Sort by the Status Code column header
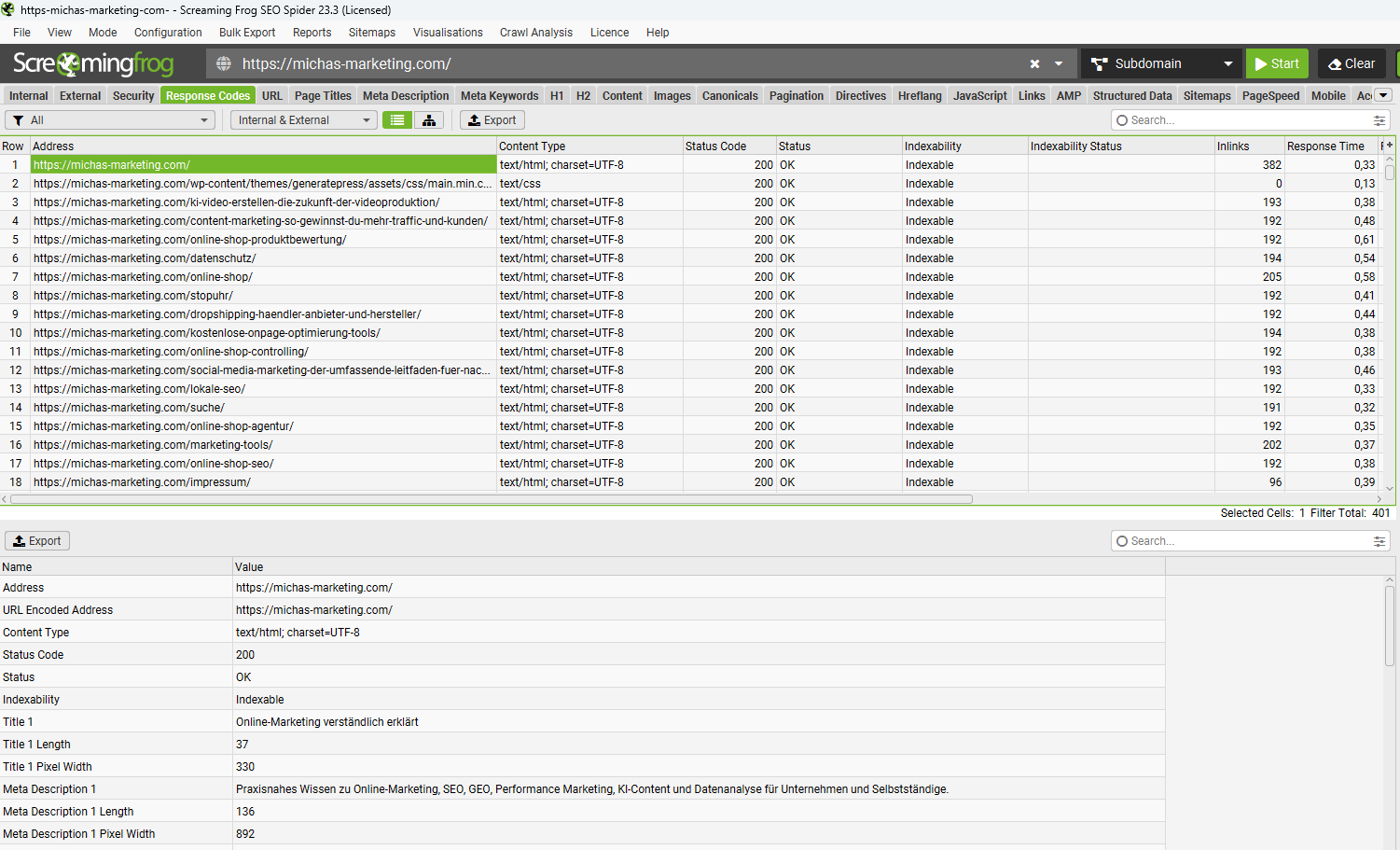Image resolution: width=1400 pixels, height=850 pixels. 729,146
